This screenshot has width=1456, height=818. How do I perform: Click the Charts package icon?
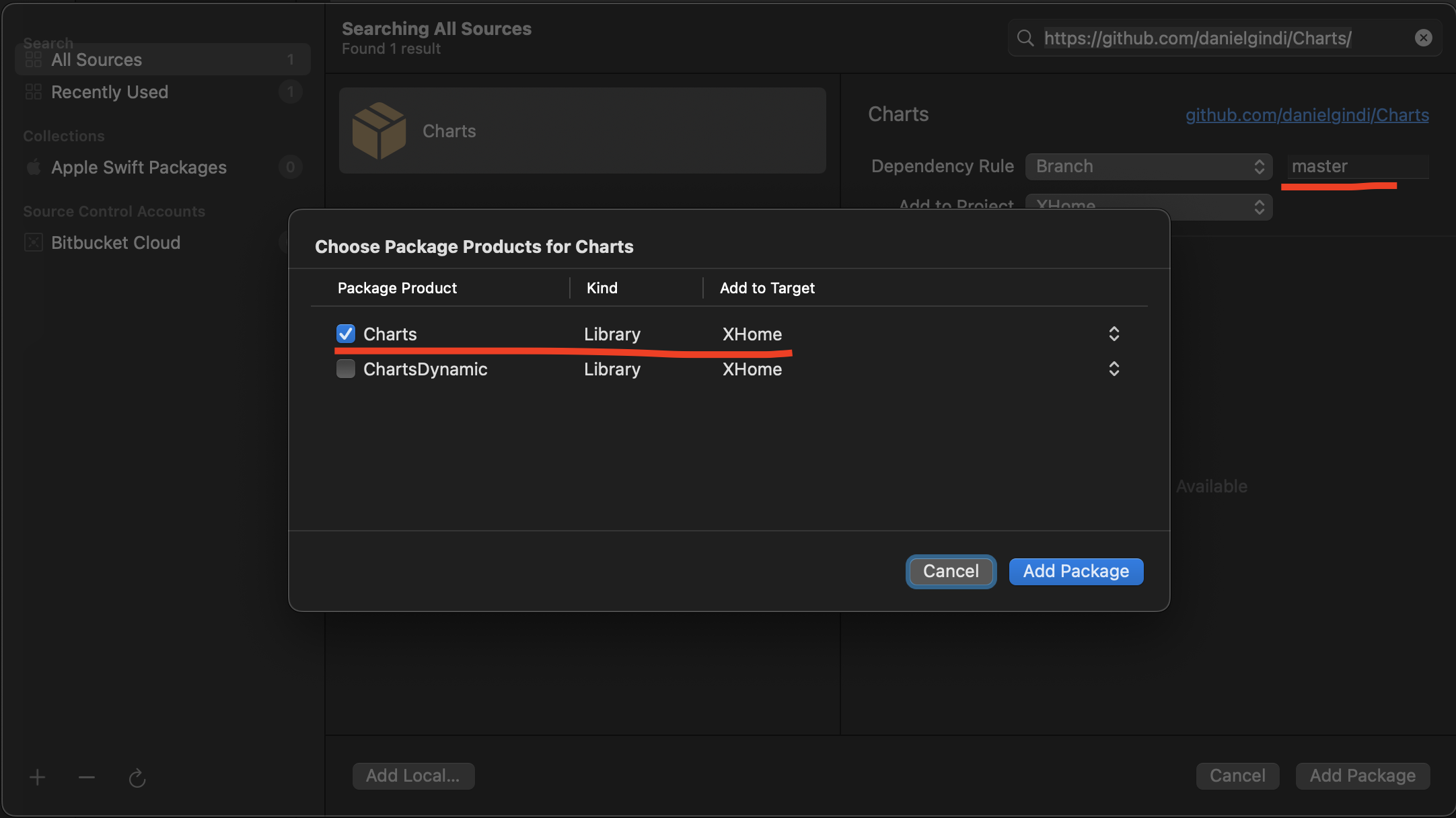(379, 130)
